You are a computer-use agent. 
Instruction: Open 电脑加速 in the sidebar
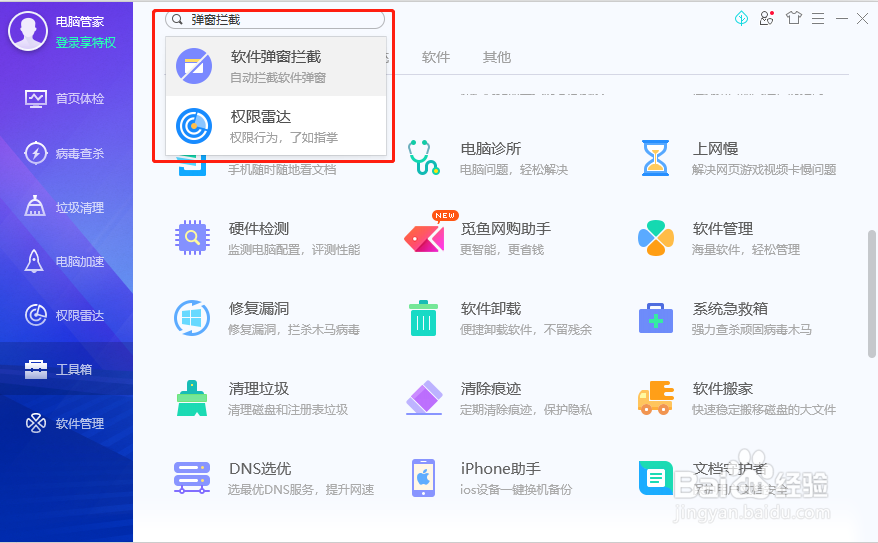coord(65,261)
